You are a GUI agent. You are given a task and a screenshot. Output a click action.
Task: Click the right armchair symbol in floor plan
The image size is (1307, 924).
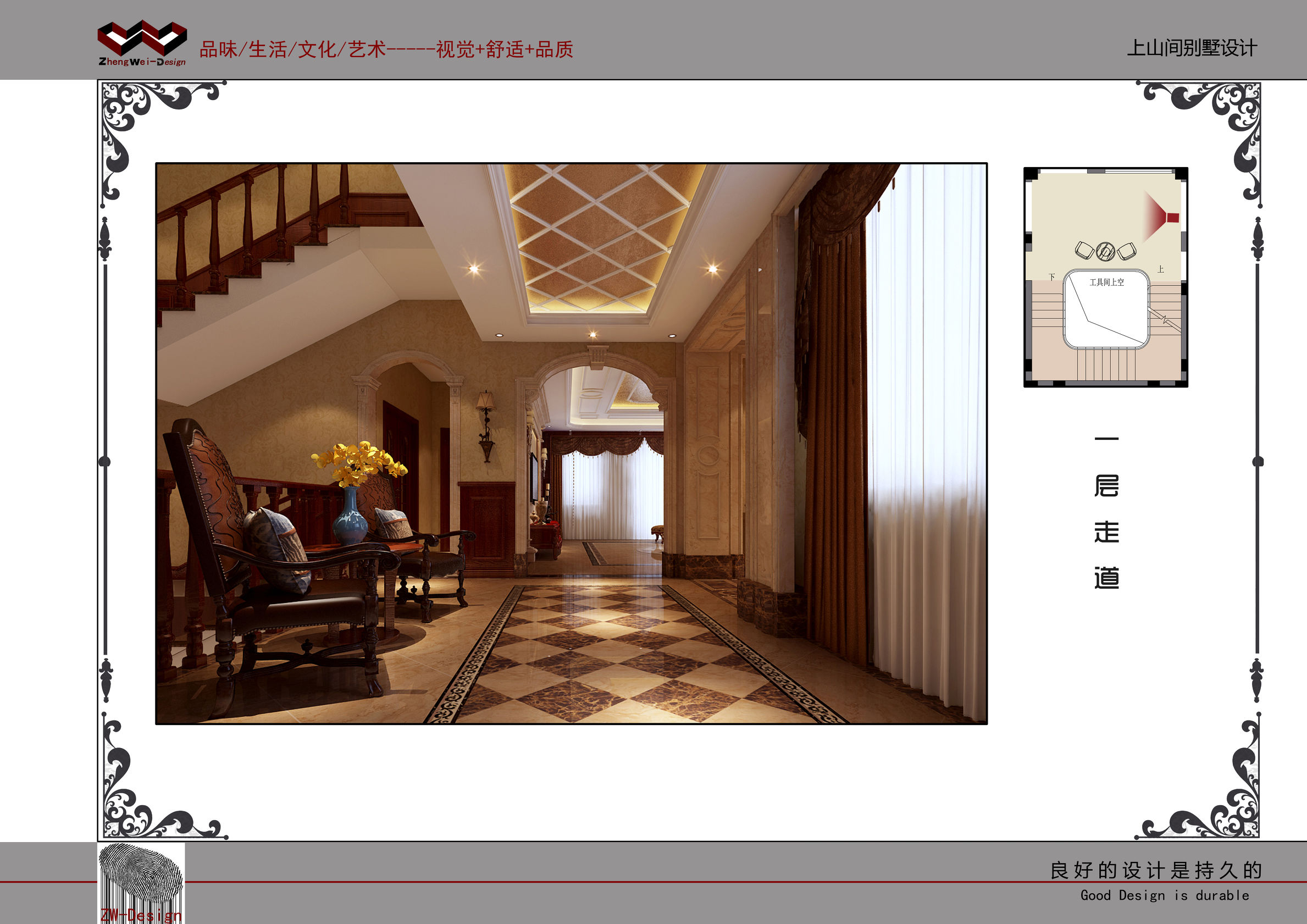point(1127,251)
